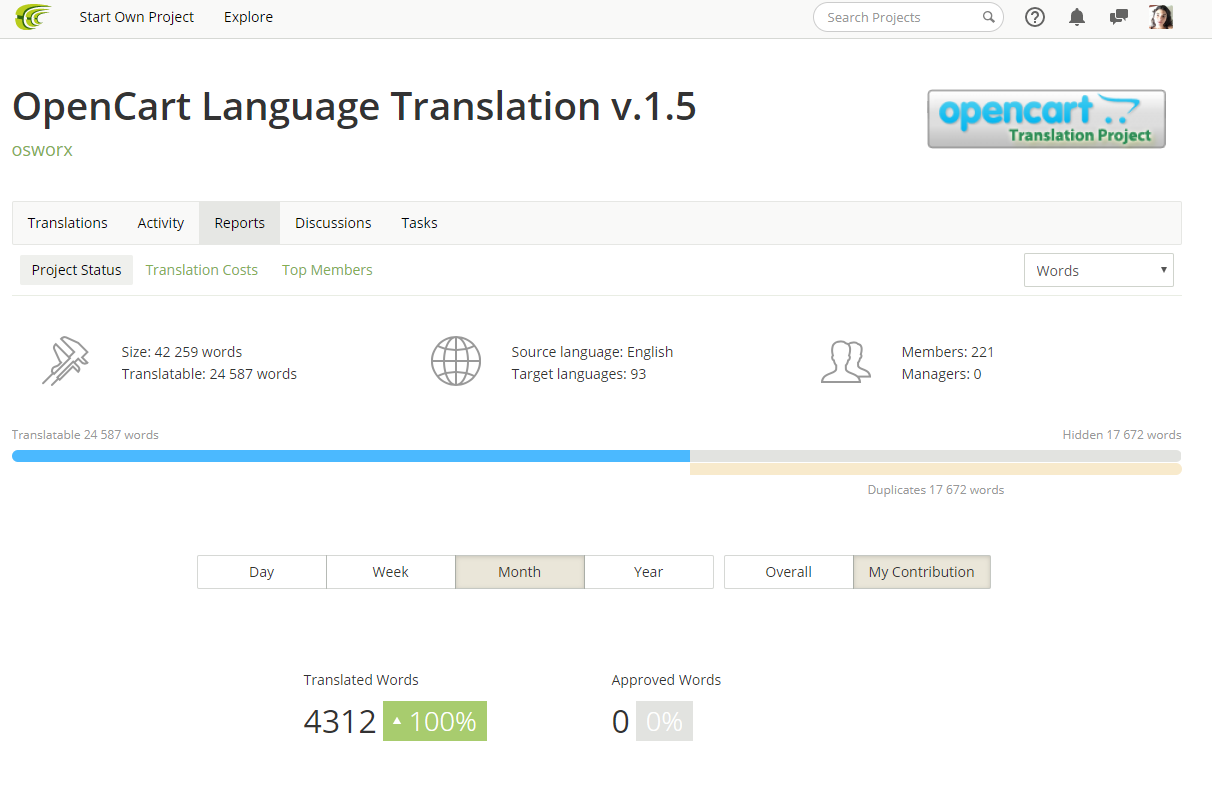
Task: Click the 'Source language: English' text
Action: (592, 352)
